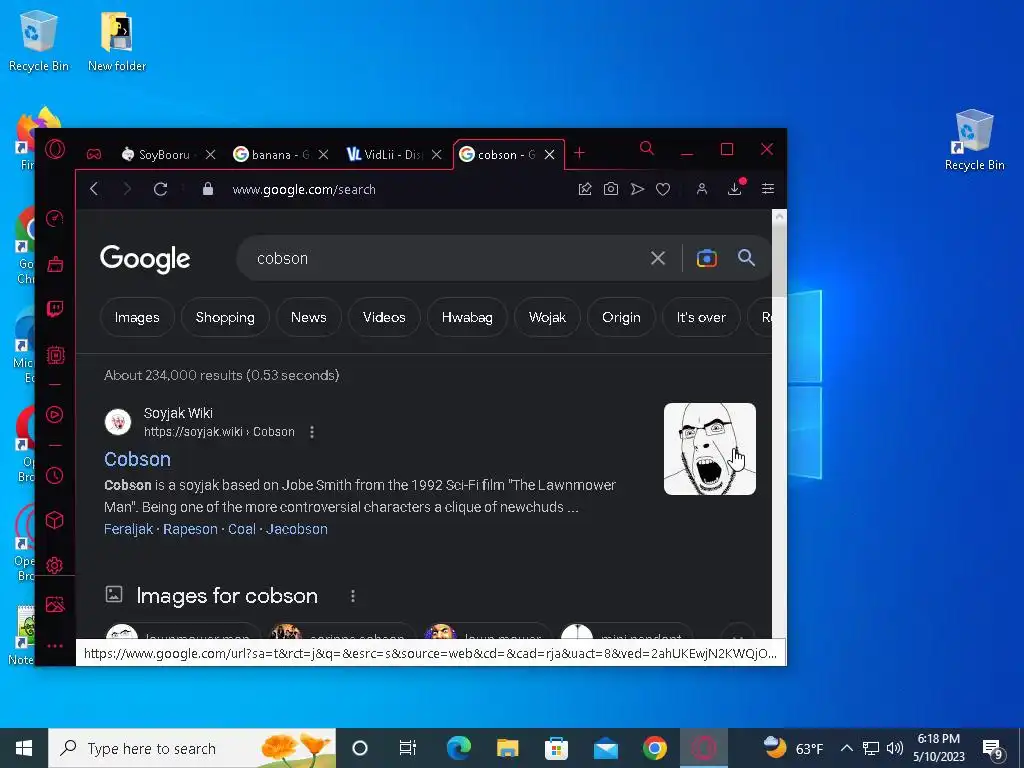Screen dimensions: 1024x768
Task: Open Google Chrome from taskbar
Action: point(654,748)
